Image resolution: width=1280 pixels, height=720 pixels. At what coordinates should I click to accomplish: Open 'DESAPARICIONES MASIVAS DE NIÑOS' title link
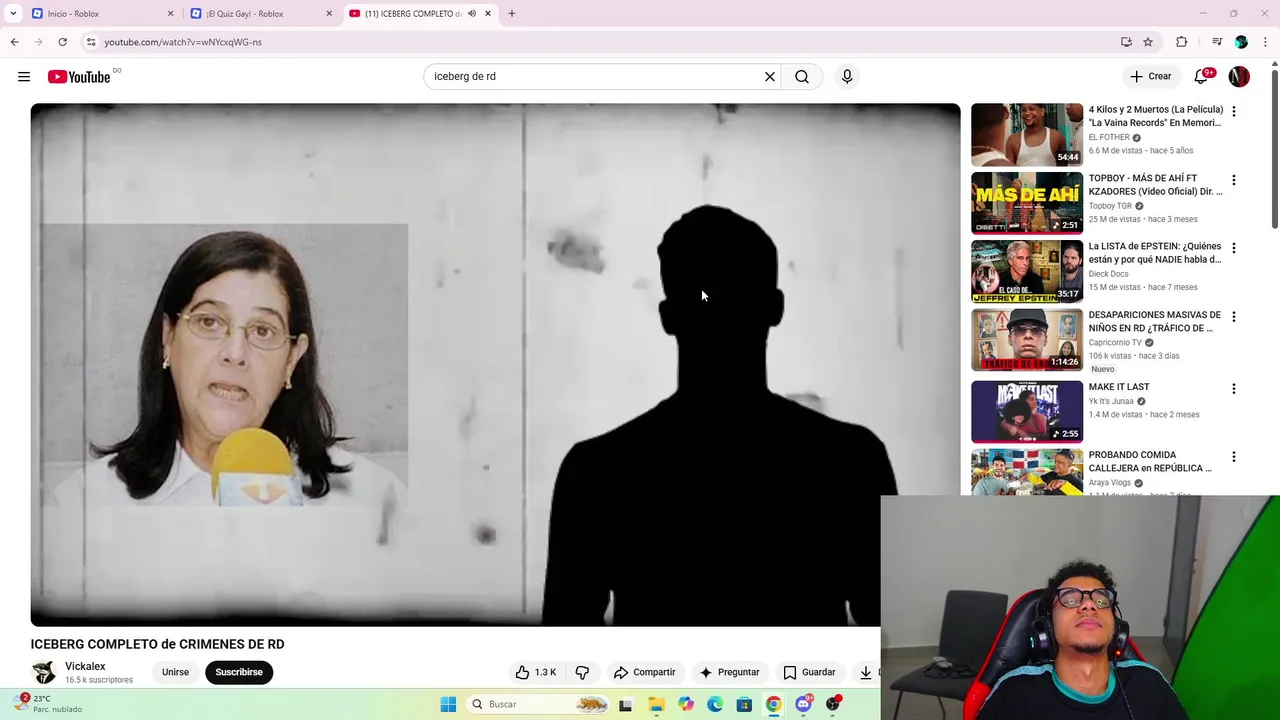(x=1154, y=321)
